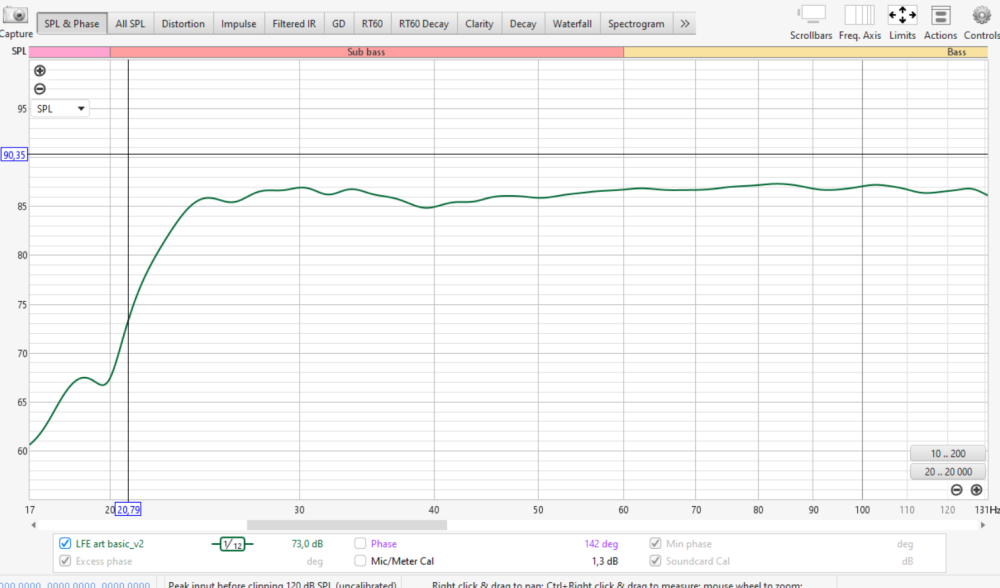Open the Spectrogram tab
Image resolution: width=1000 pixels, height=588 pixels.
(x=637, y=22)
